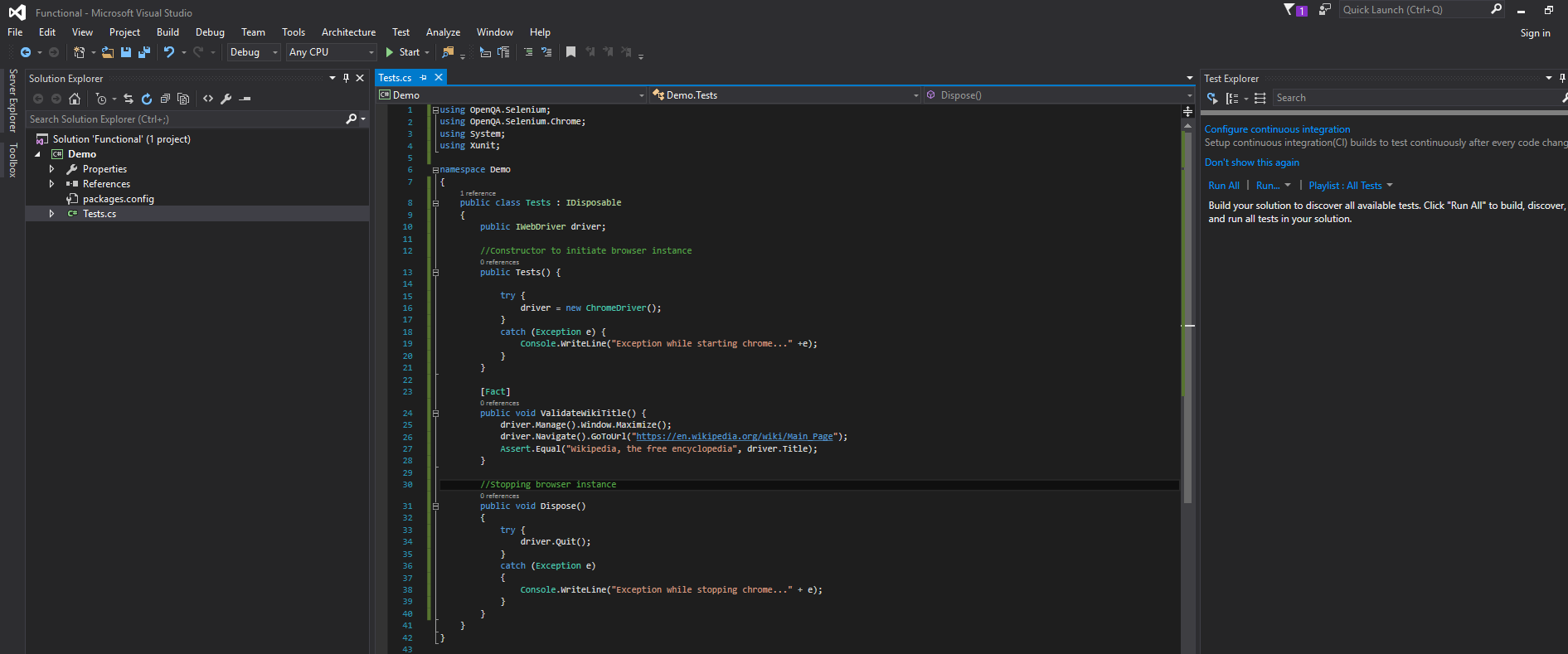Expand the Tests.cs tree node
1568x654 pixels.
(x=51, y=214)
